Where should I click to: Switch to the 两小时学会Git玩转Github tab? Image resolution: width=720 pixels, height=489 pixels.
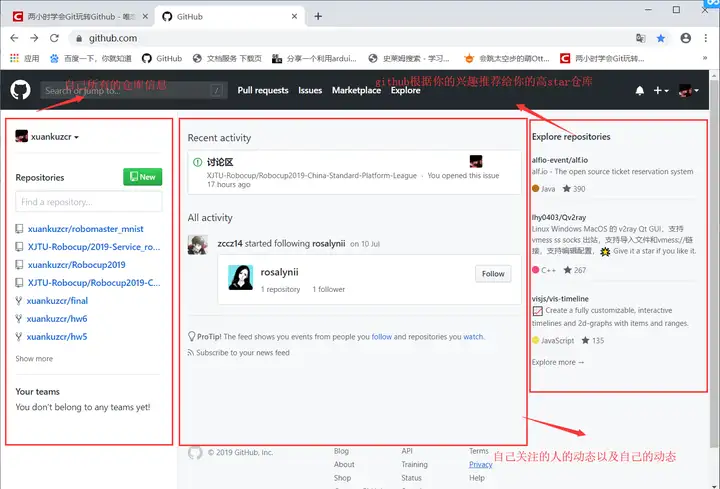pos(80,17)
